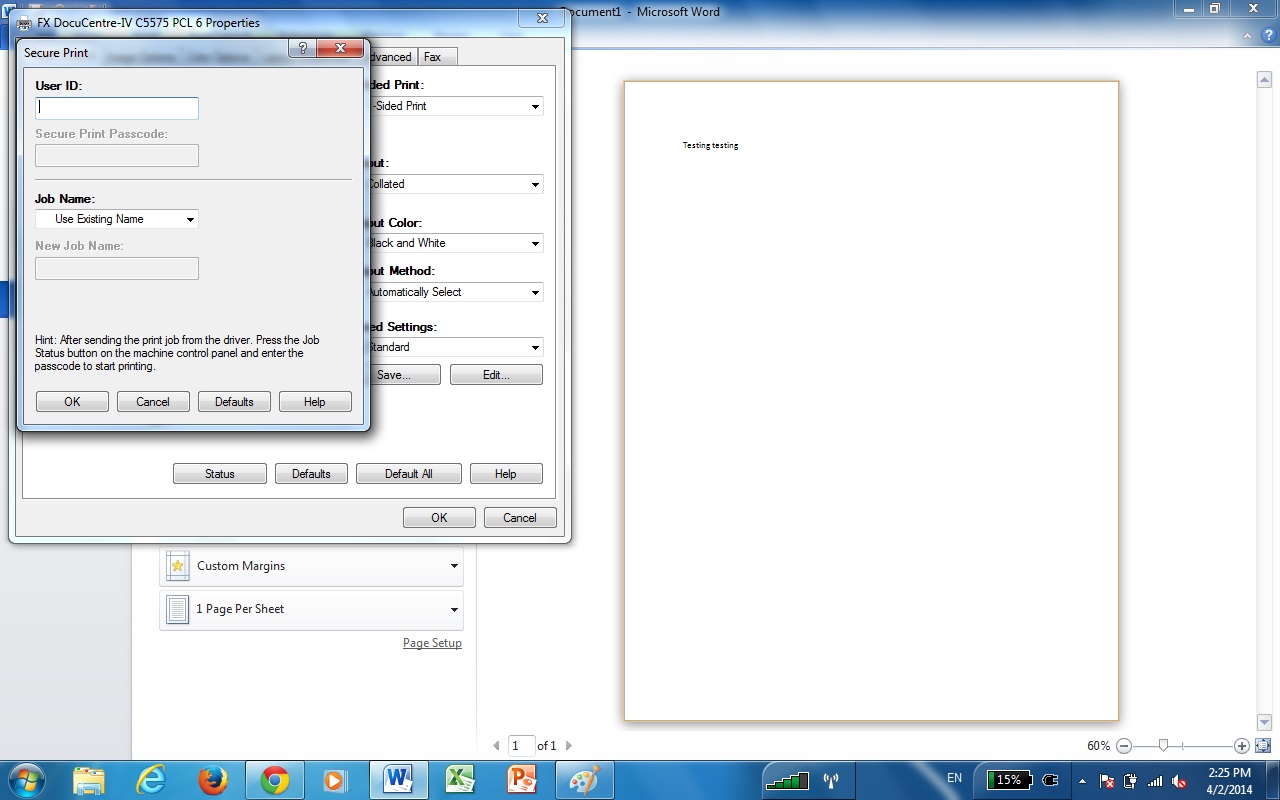1280x800 pixels.
Task: Open Internet Explorer from the taskbar
Action: coord(151,780)
